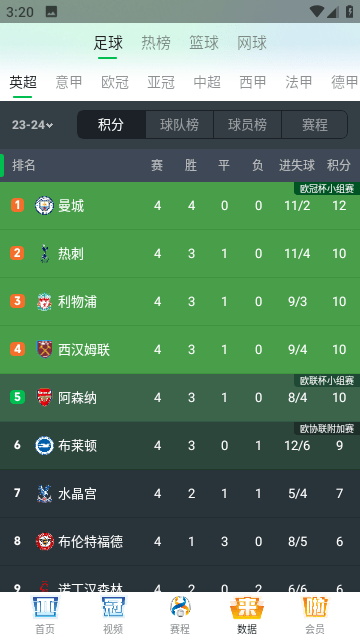This screenshot has height=640, width=360.
Task: Open 视频 video icon in bottom bar
Action: pyautogui.click(x=113, y=607)
